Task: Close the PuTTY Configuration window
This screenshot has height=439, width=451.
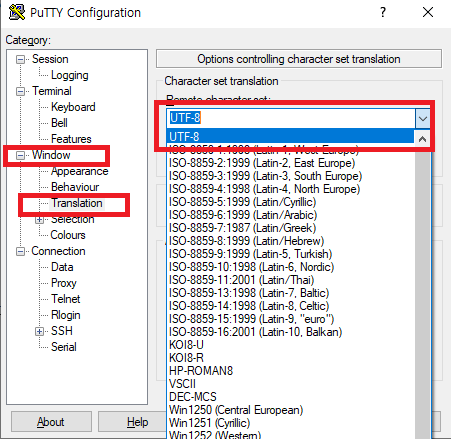Action: point(428,12)
